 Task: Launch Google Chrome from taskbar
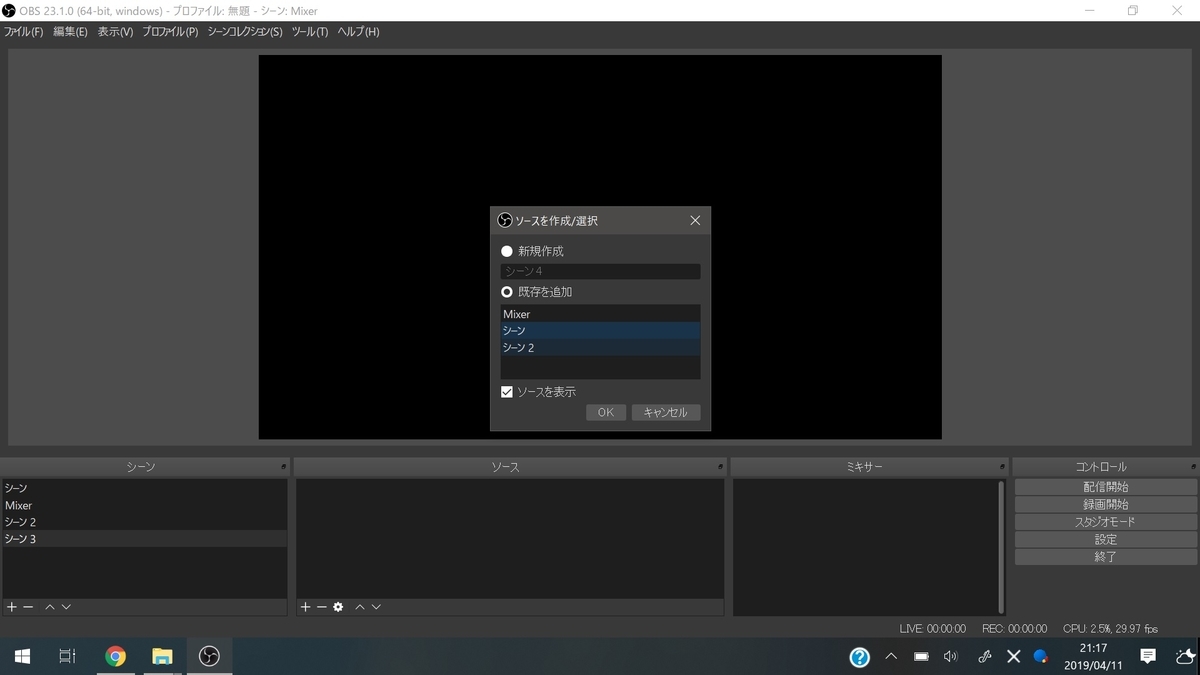click(116, 656)
